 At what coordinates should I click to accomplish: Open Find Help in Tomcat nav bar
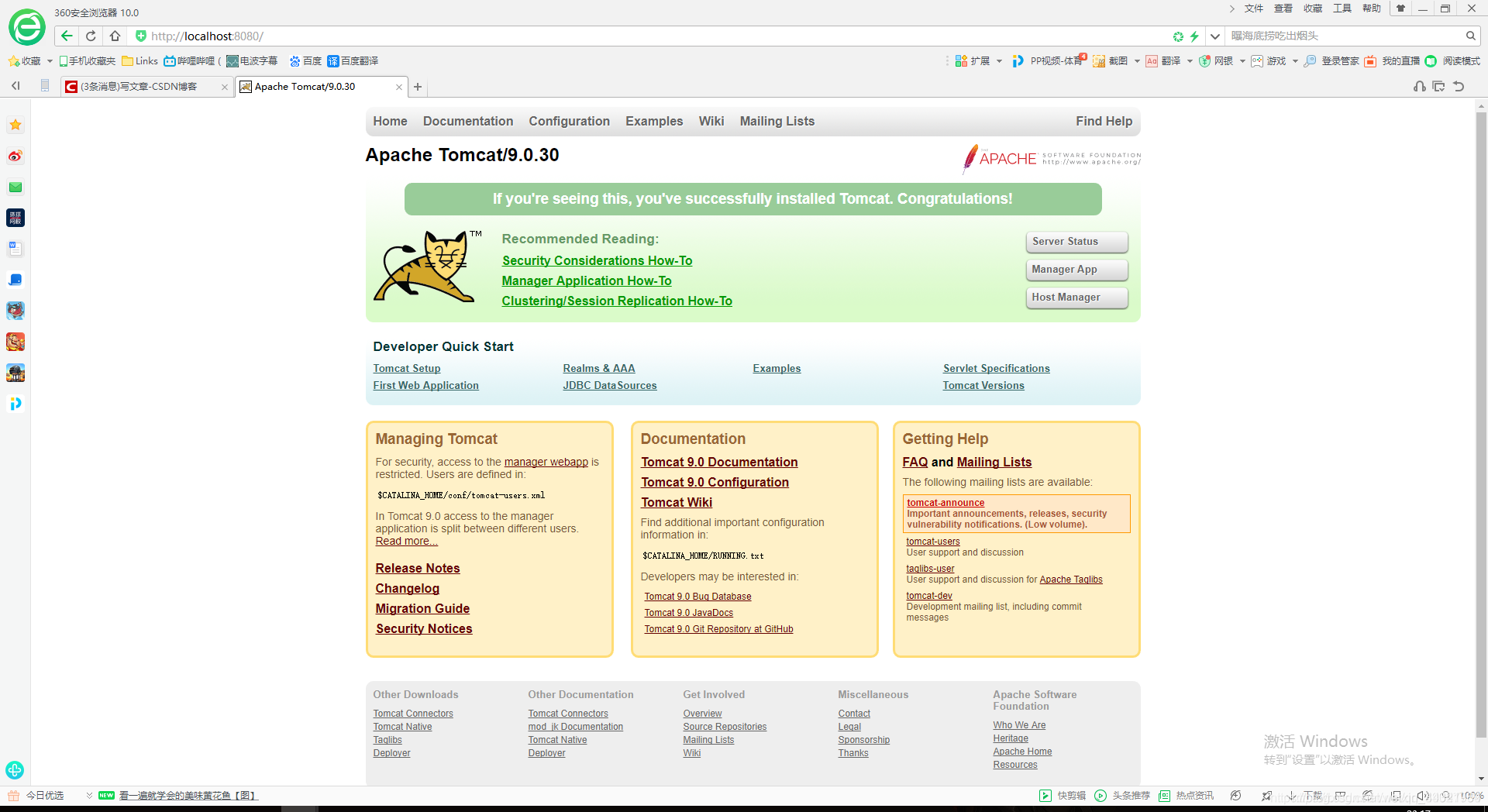point(1104,121)
